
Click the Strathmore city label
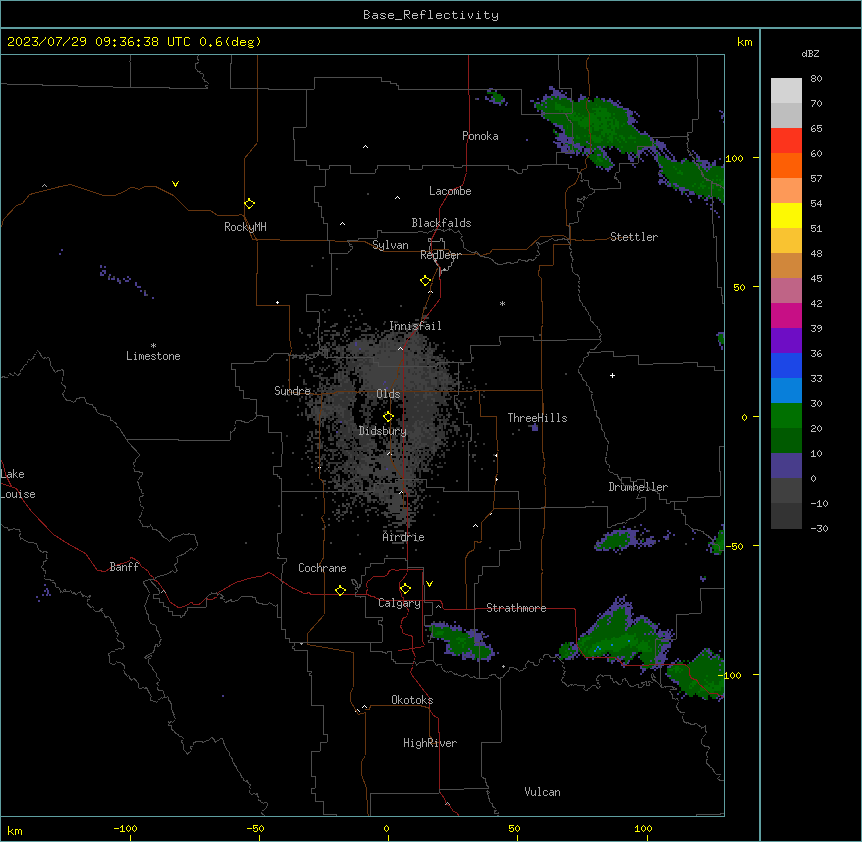point(516,608)
